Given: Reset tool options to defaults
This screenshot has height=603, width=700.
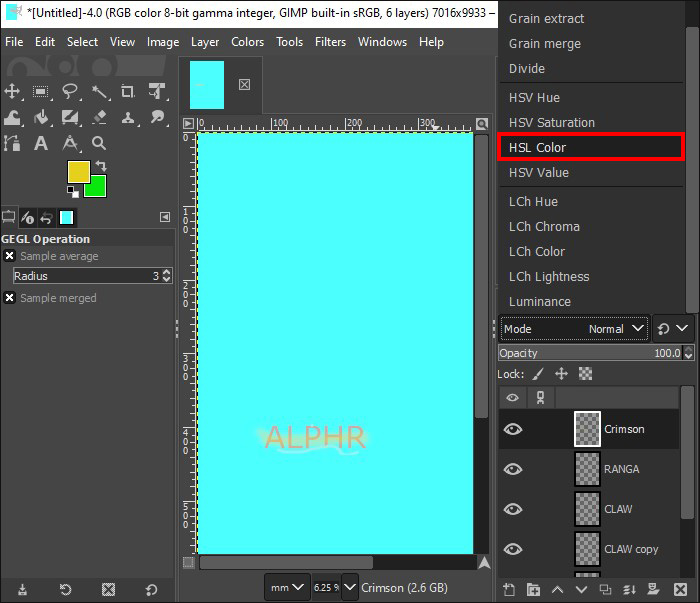Looking at the screenshot, I should tap(151, 590).
